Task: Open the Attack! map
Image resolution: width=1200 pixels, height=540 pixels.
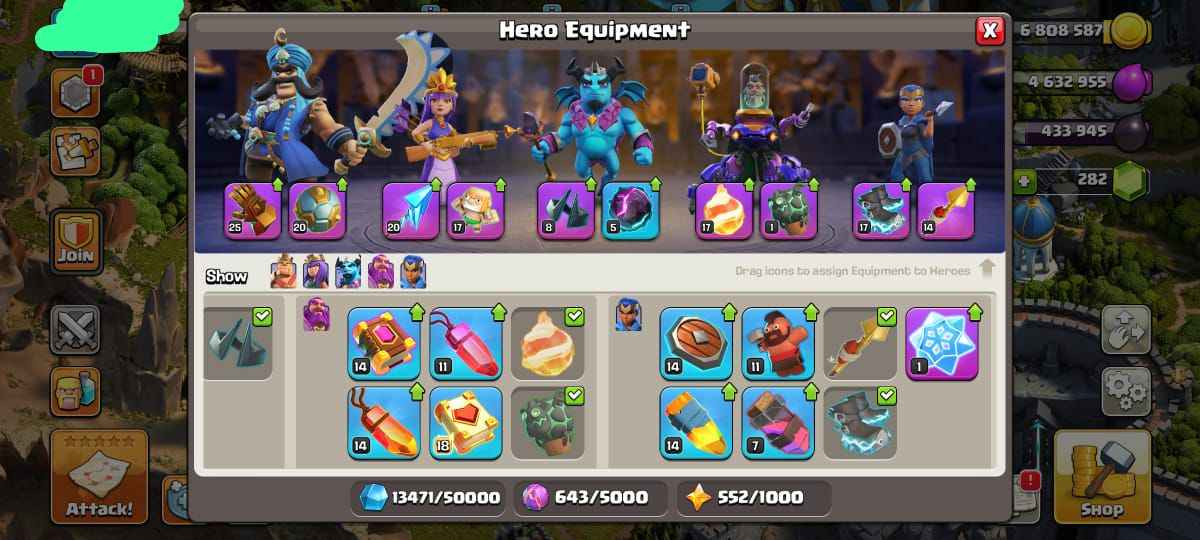Action: click(99, 479)
